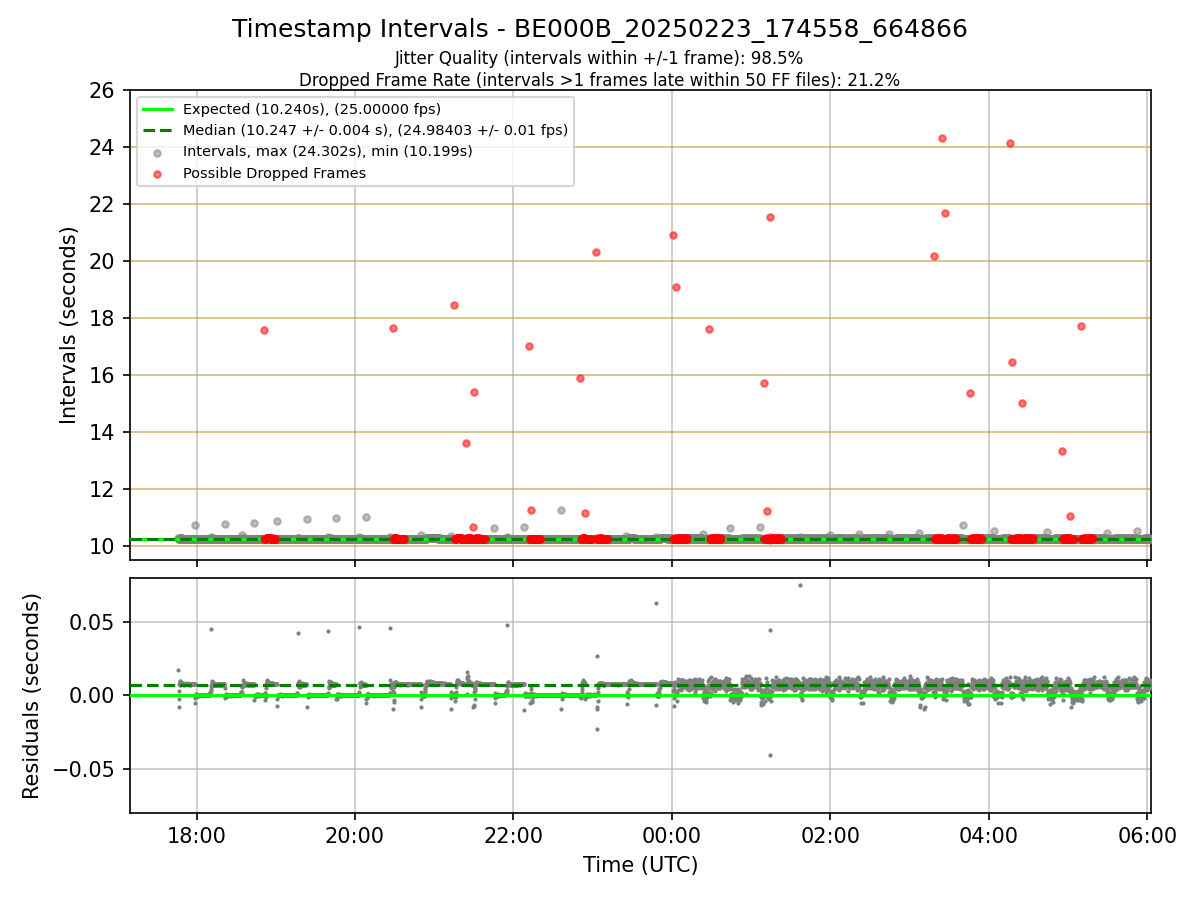Click the "10" tick on the intervals axis
Viewport: 1200px width, 900px height.
click(104, 547)
